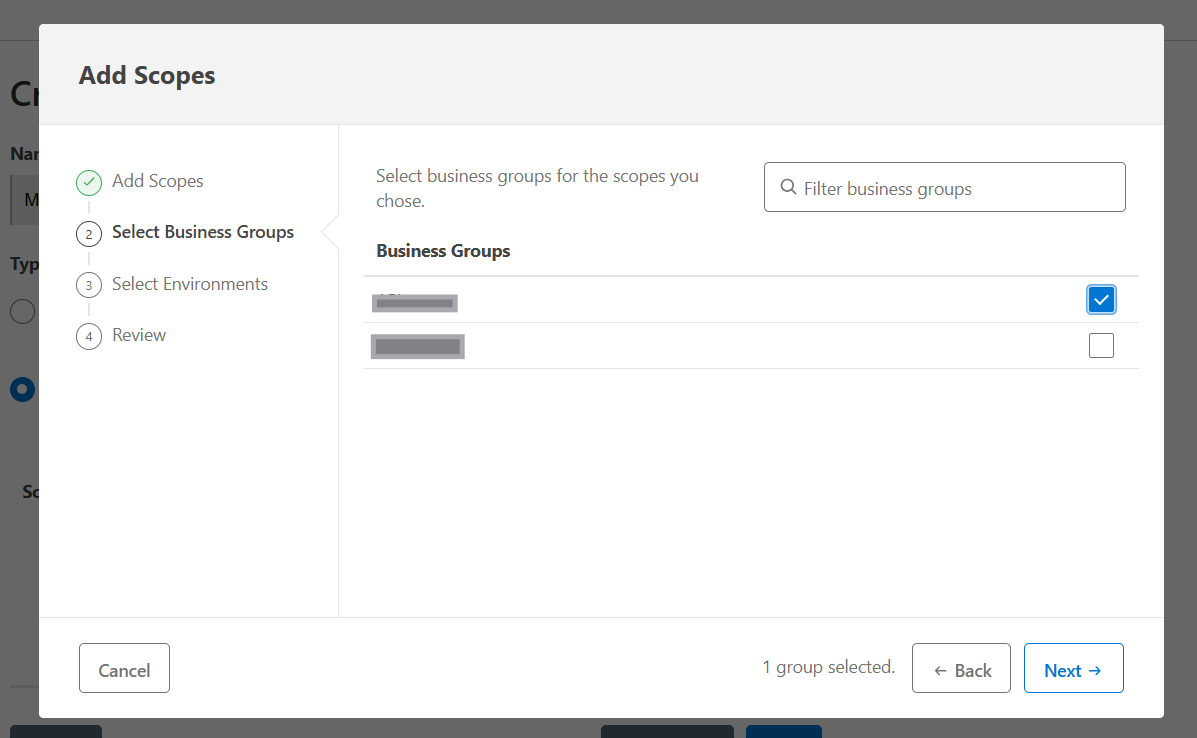Focus the Filter business groups search field
The width and height of the screenshot is (1197, 738).
[x=955, y=188]
